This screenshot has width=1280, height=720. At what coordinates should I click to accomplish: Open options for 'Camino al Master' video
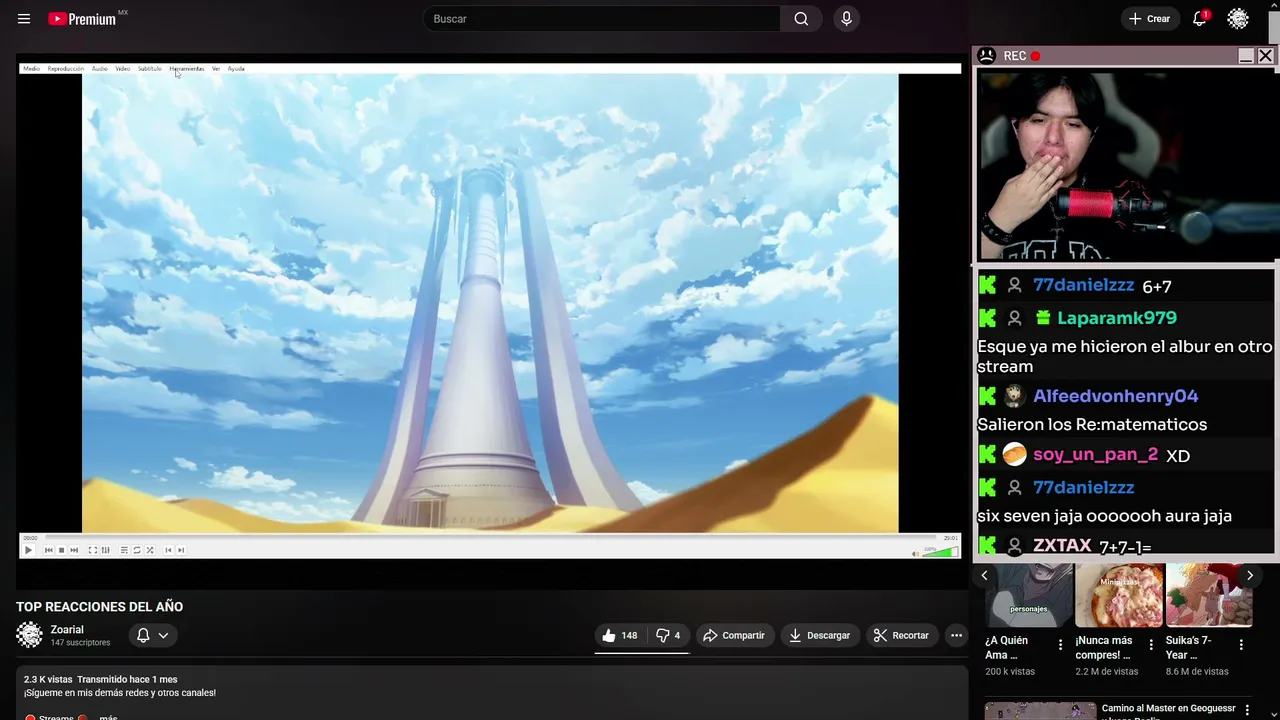(x=1246, y=711)
